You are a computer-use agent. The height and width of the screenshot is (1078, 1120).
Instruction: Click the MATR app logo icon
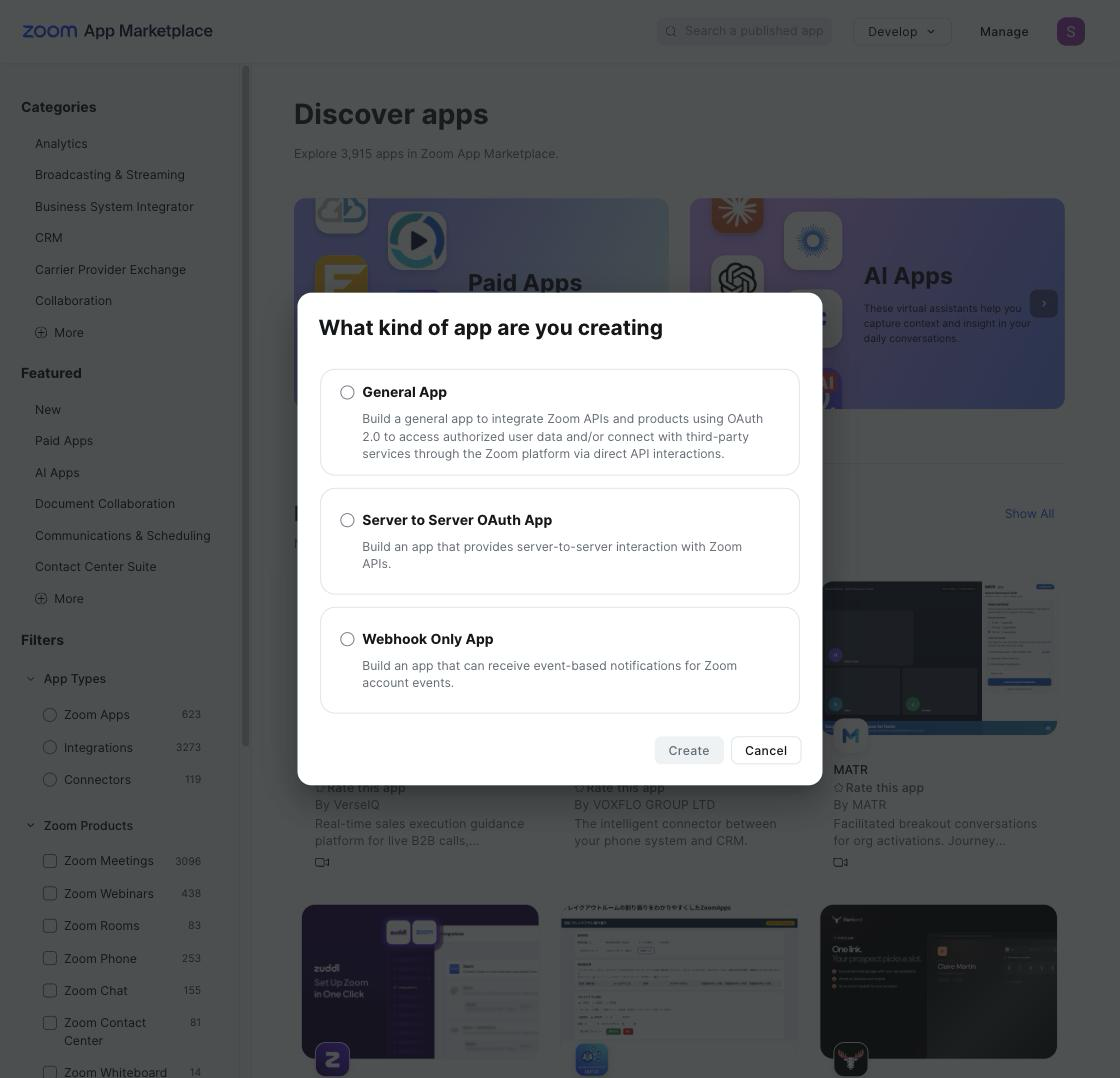850,736
